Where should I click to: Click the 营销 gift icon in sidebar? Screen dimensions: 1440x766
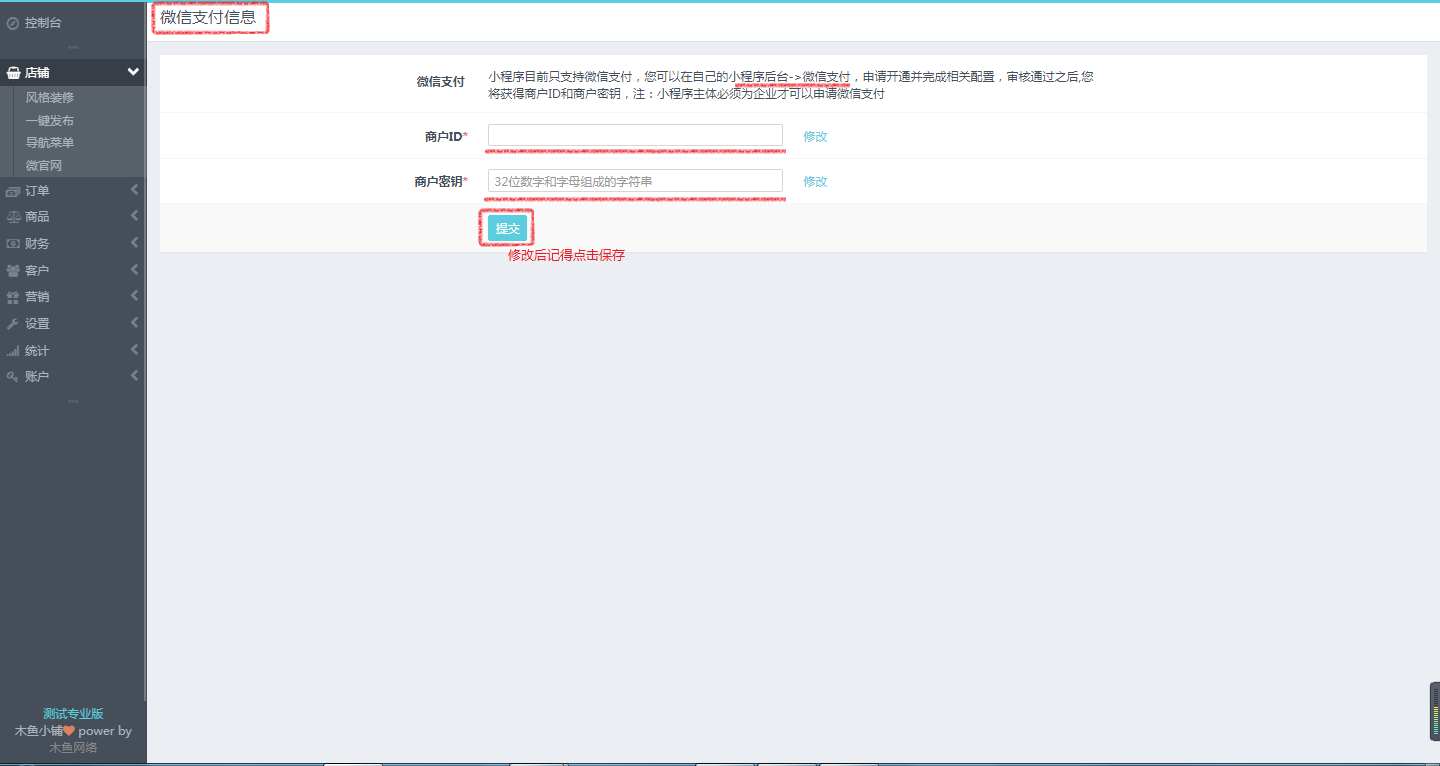(x=13, y=297)
